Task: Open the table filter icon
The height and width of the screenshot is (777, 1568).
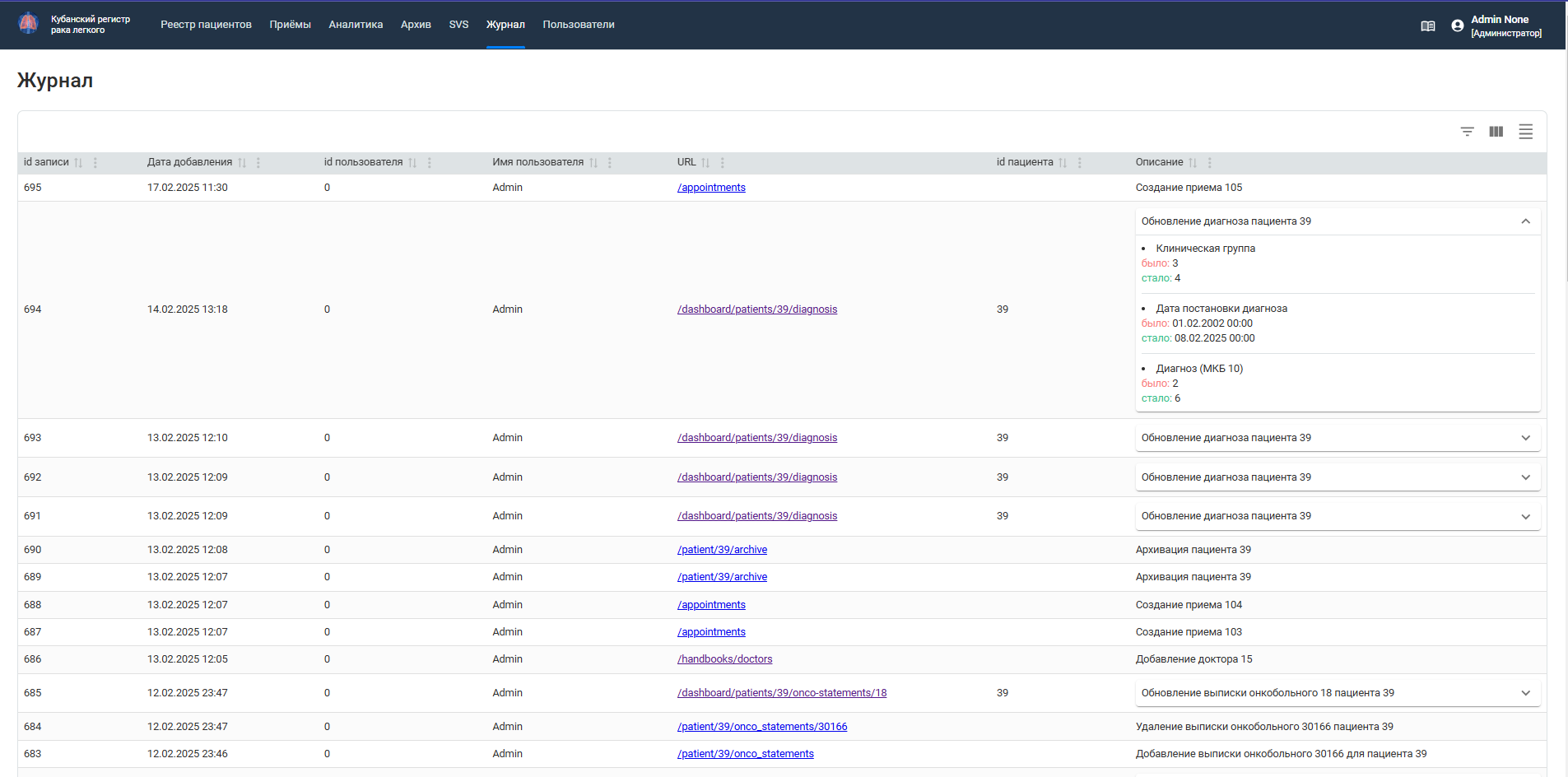Action: 1467,132
